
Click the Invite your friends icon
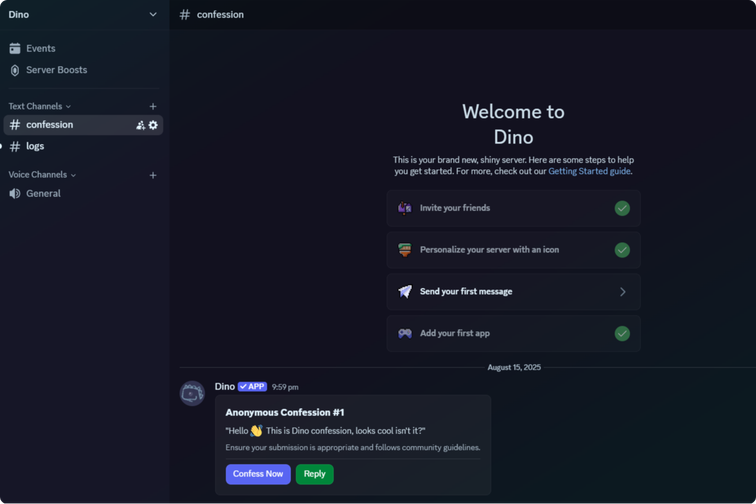tap(405, 208)
